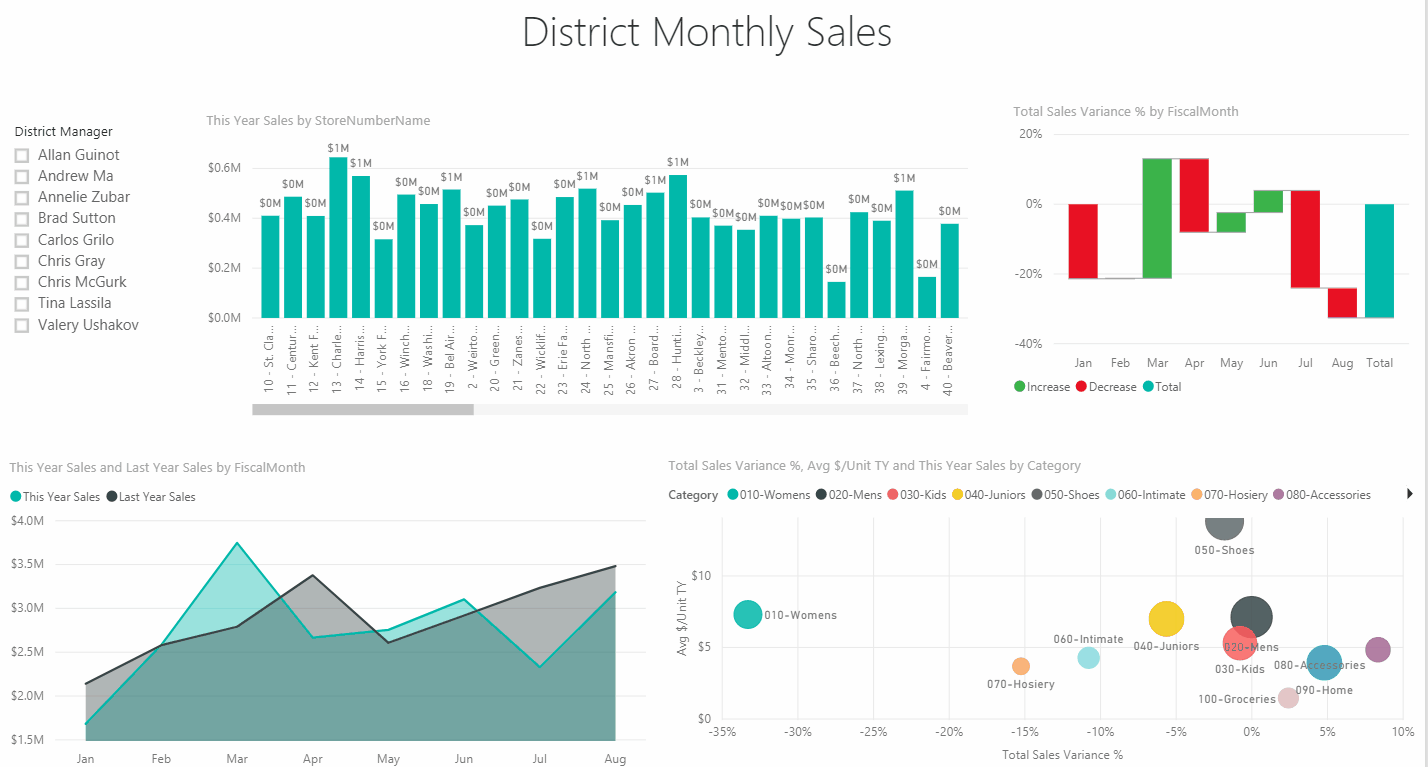Select the Tina Lassila checkbox
Image resolution: width=1428 pixels, height=767 pixels.
point(21,303)
